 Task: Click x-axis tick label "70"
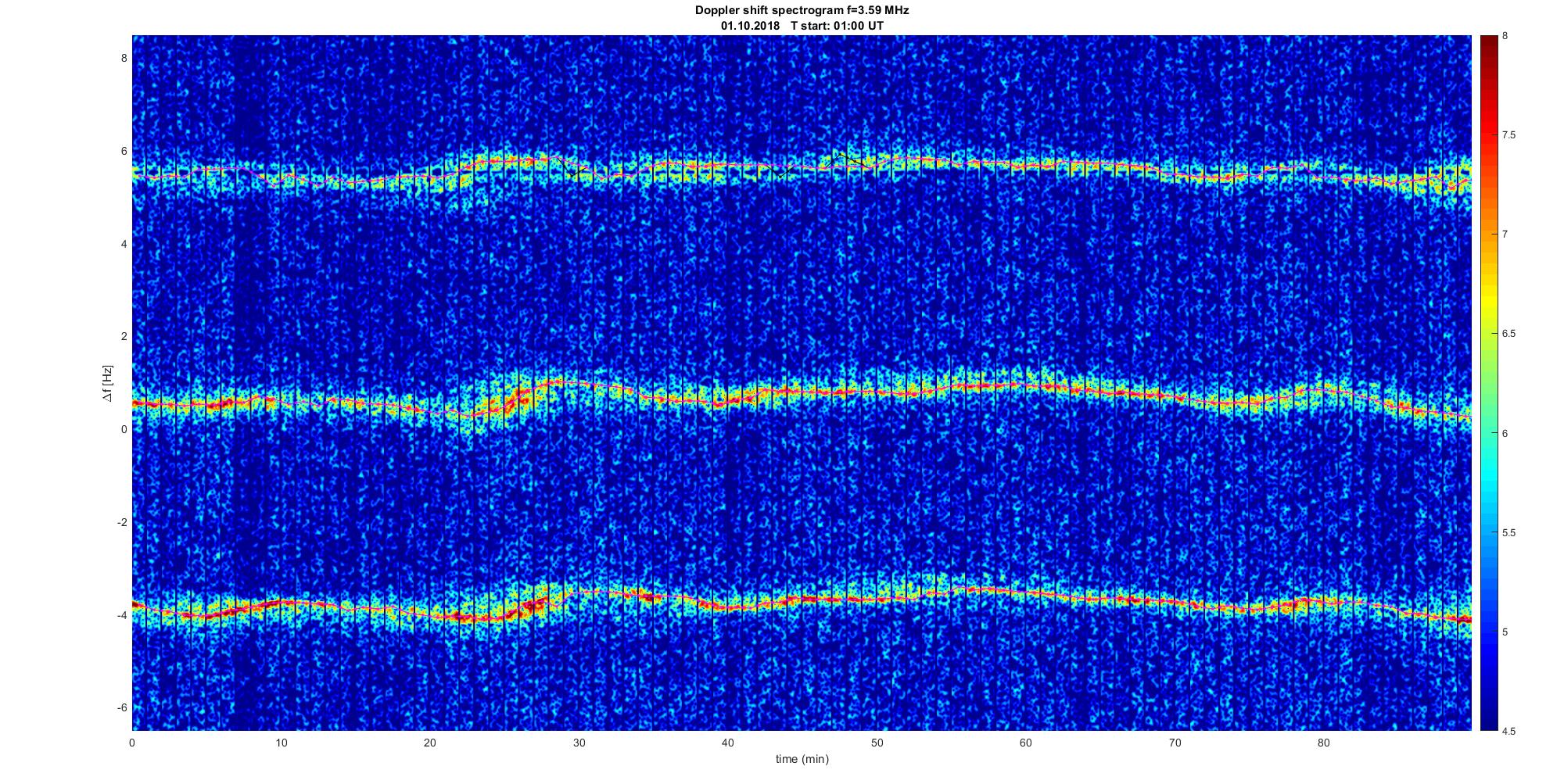point(1175,743)
